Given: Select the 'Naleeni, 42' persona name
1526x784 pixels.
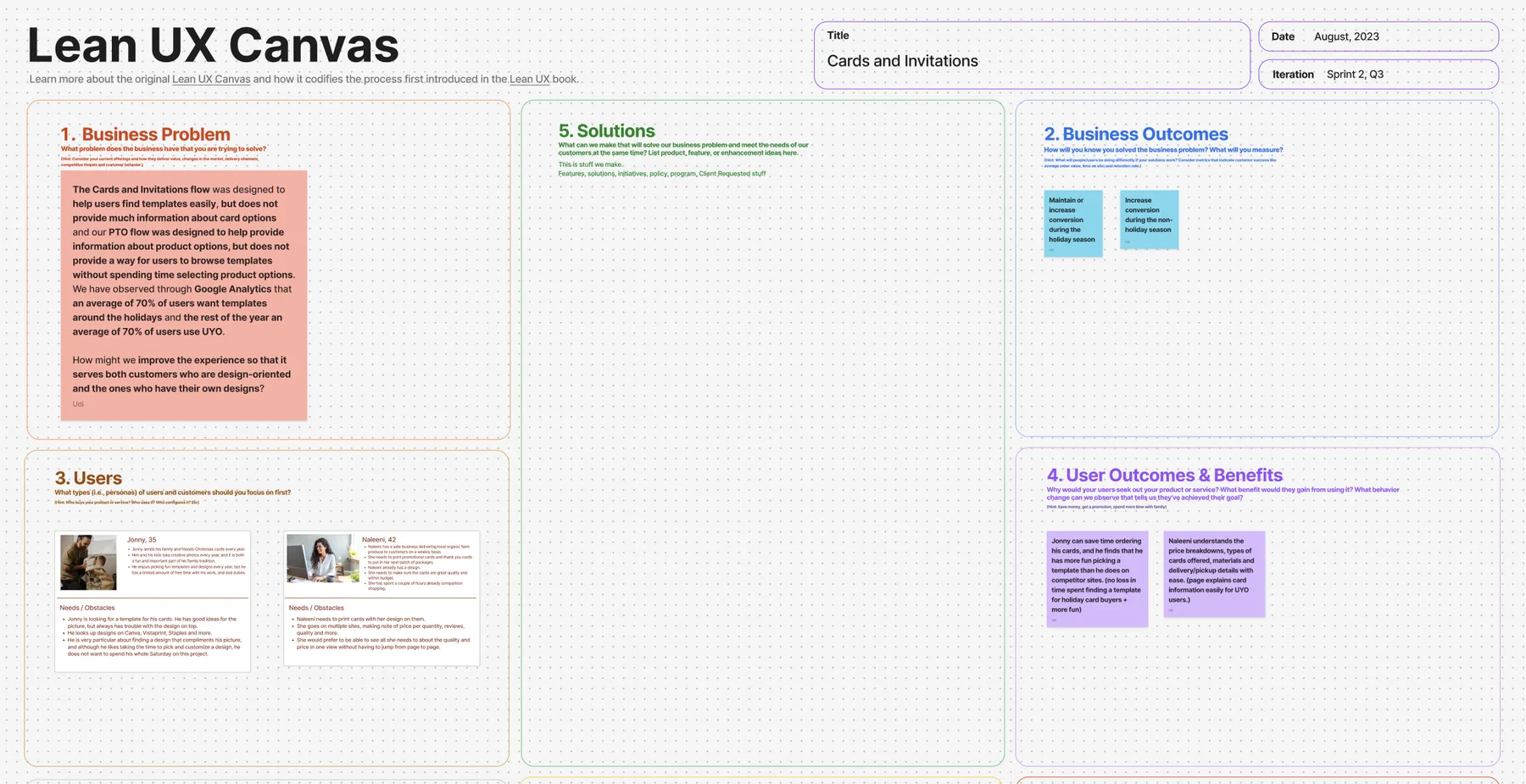Looking at the screenshot, I should click(x=379, y=539).
